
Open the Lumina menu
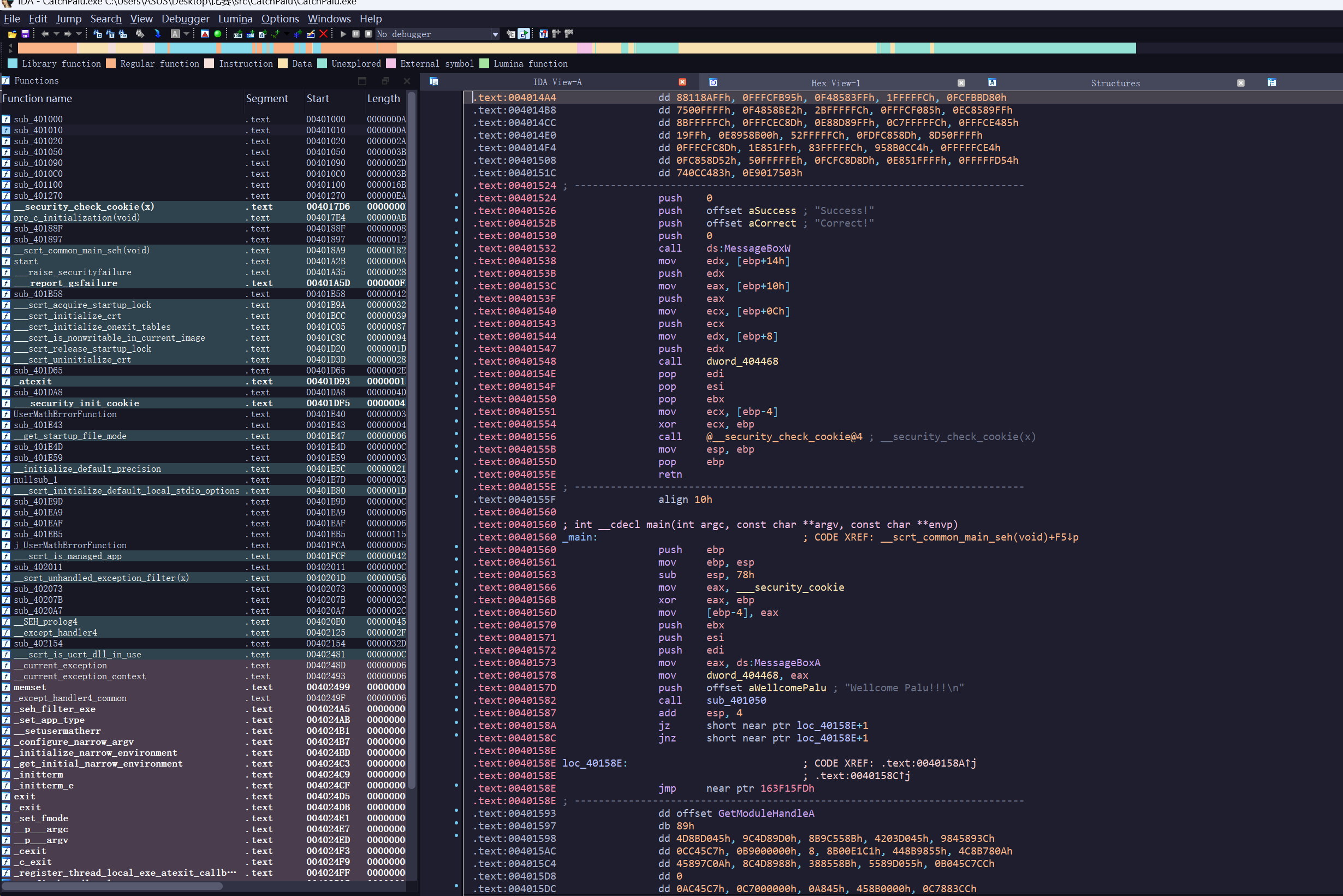coord(235,19)
